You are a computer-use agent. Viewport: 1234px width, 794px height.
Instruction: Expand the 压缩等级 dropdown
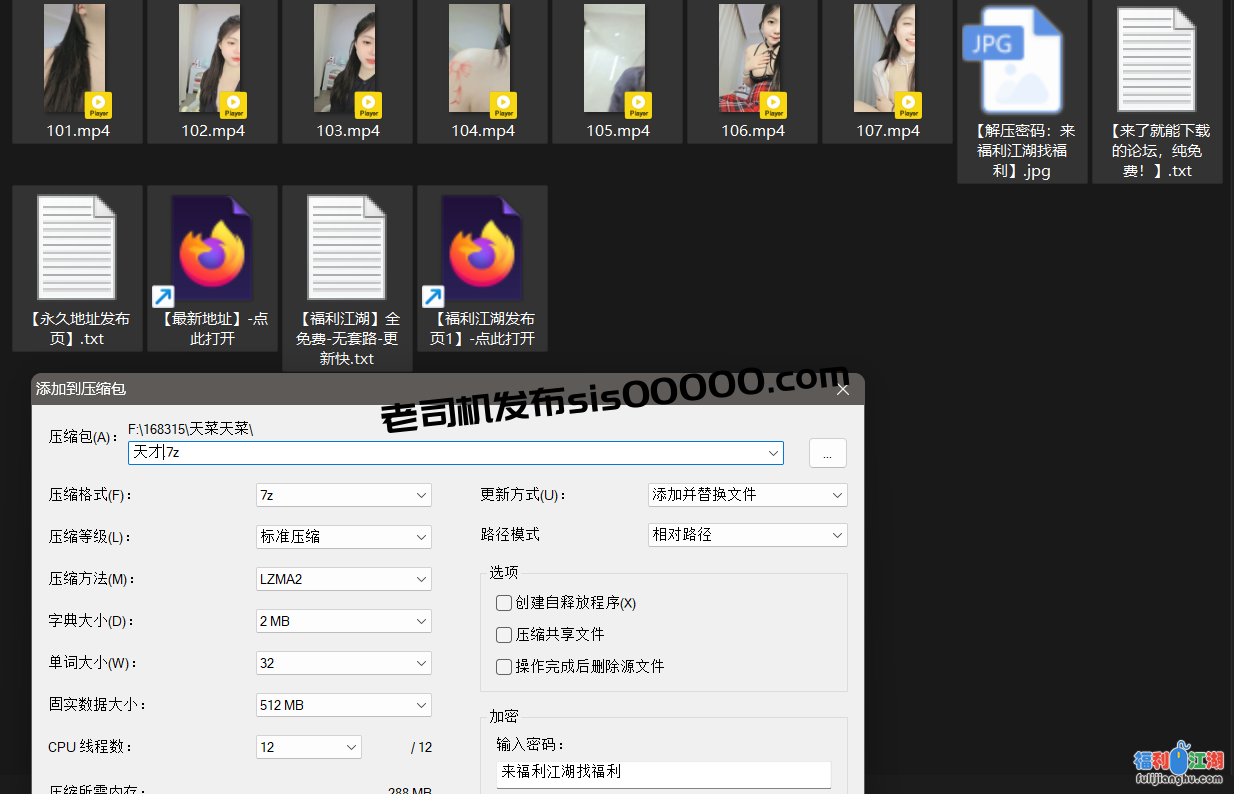pyautogui.click(x=420, y=536)
